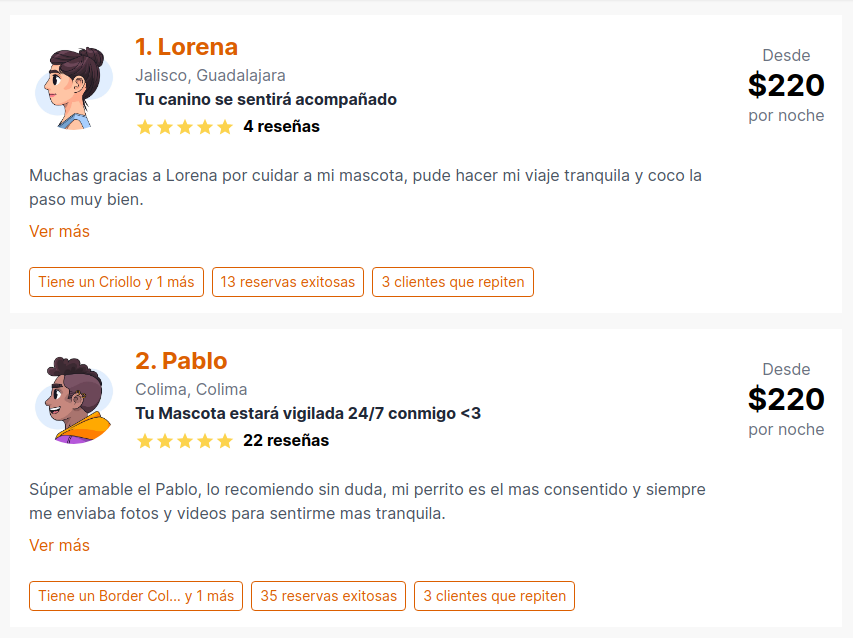Viewport: 853px width, 638px height.
Task: Click the '13 reservas exitosas' tag
Action: click(288, 282)
